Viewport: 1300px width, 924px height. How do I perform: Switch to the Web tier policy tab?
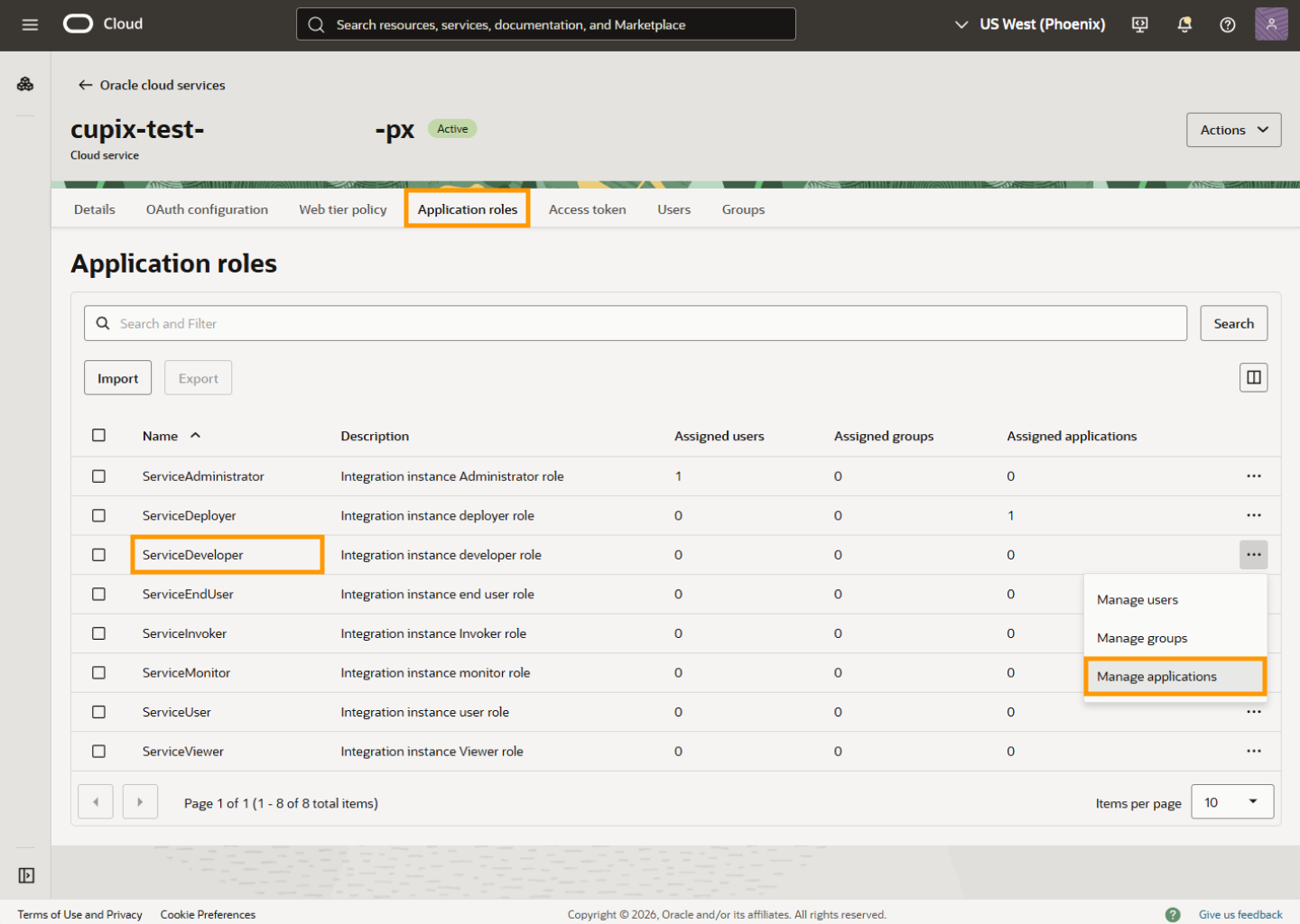click(x=343, y=209)
